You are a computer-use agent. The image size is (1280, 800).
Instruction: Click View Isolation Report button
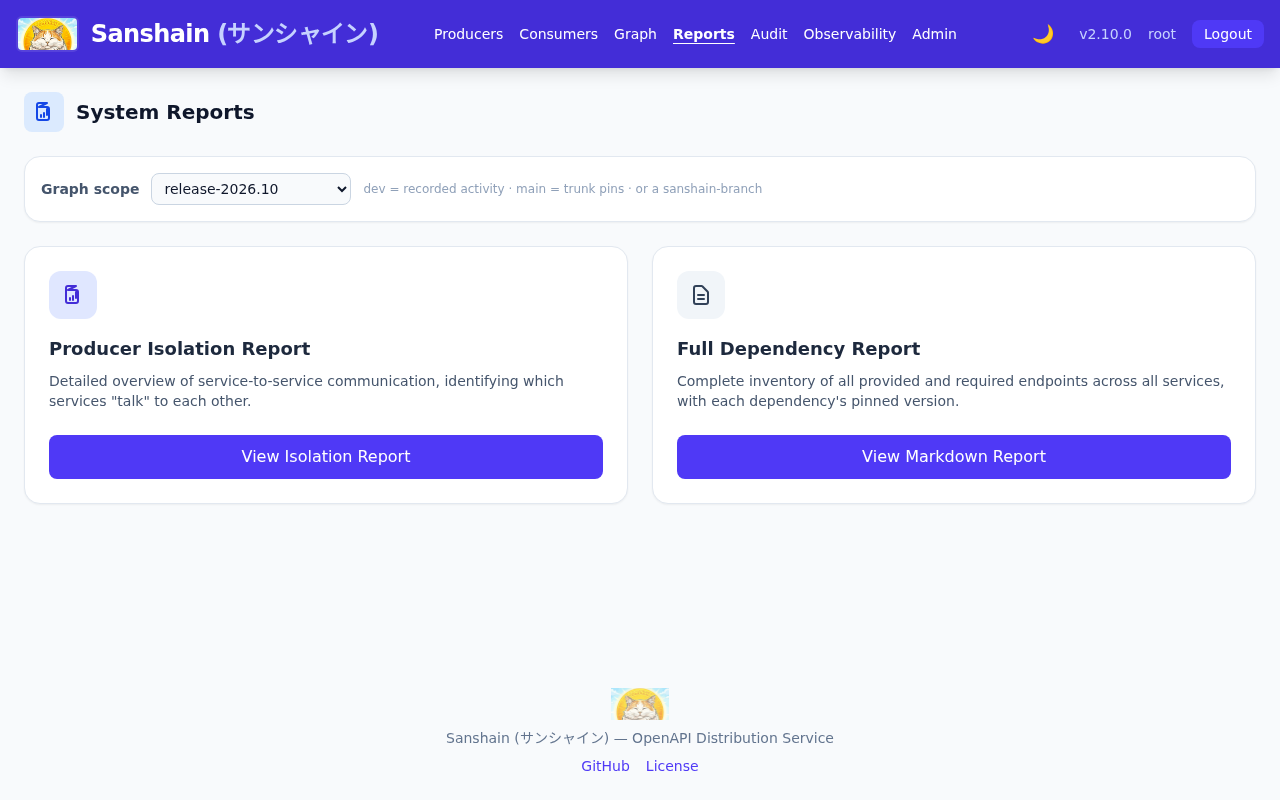pyautogui.click(x=326, y=457)
